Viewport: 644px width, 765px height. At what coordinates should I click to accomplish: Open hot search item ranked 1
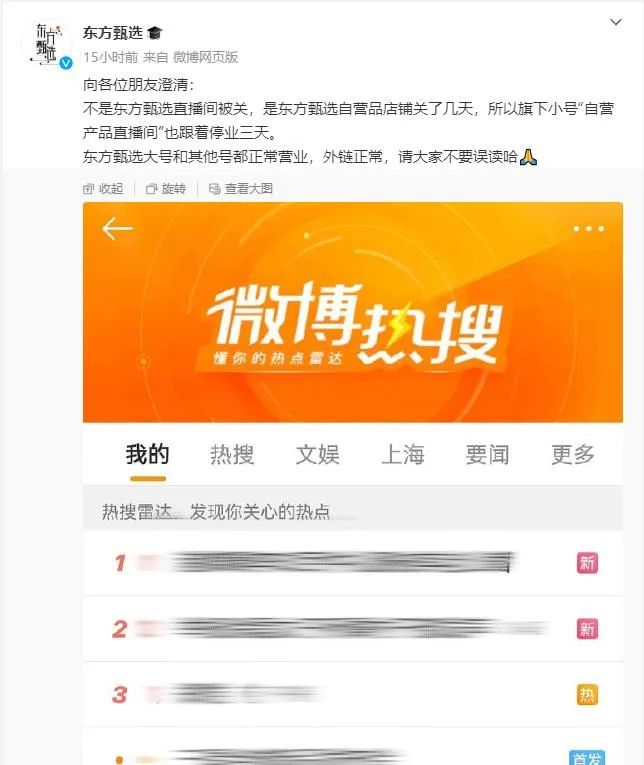[353, 563]
